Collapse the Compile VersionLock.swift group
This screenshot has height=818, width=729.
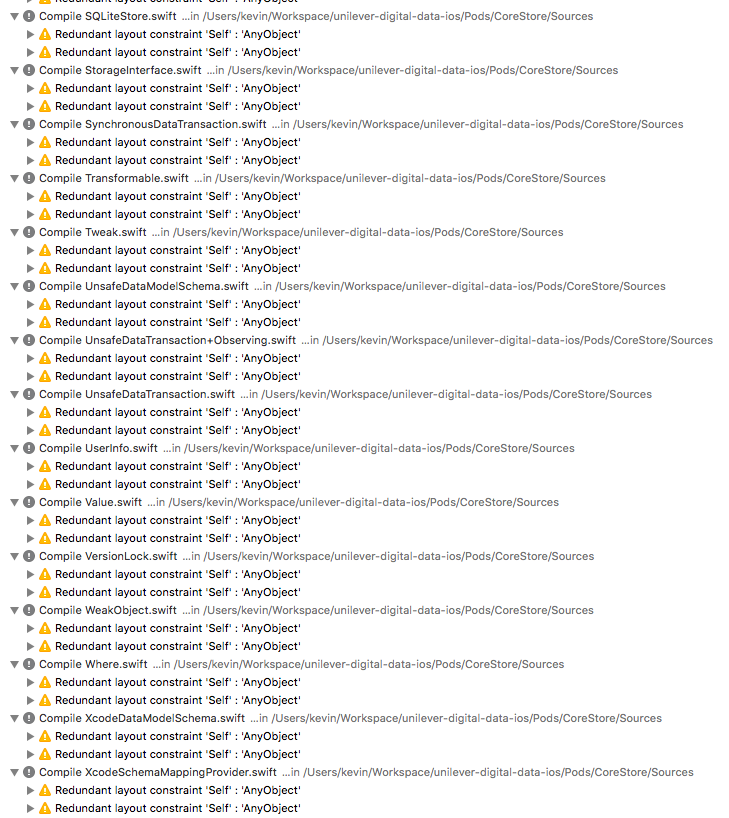coord(15,556)
